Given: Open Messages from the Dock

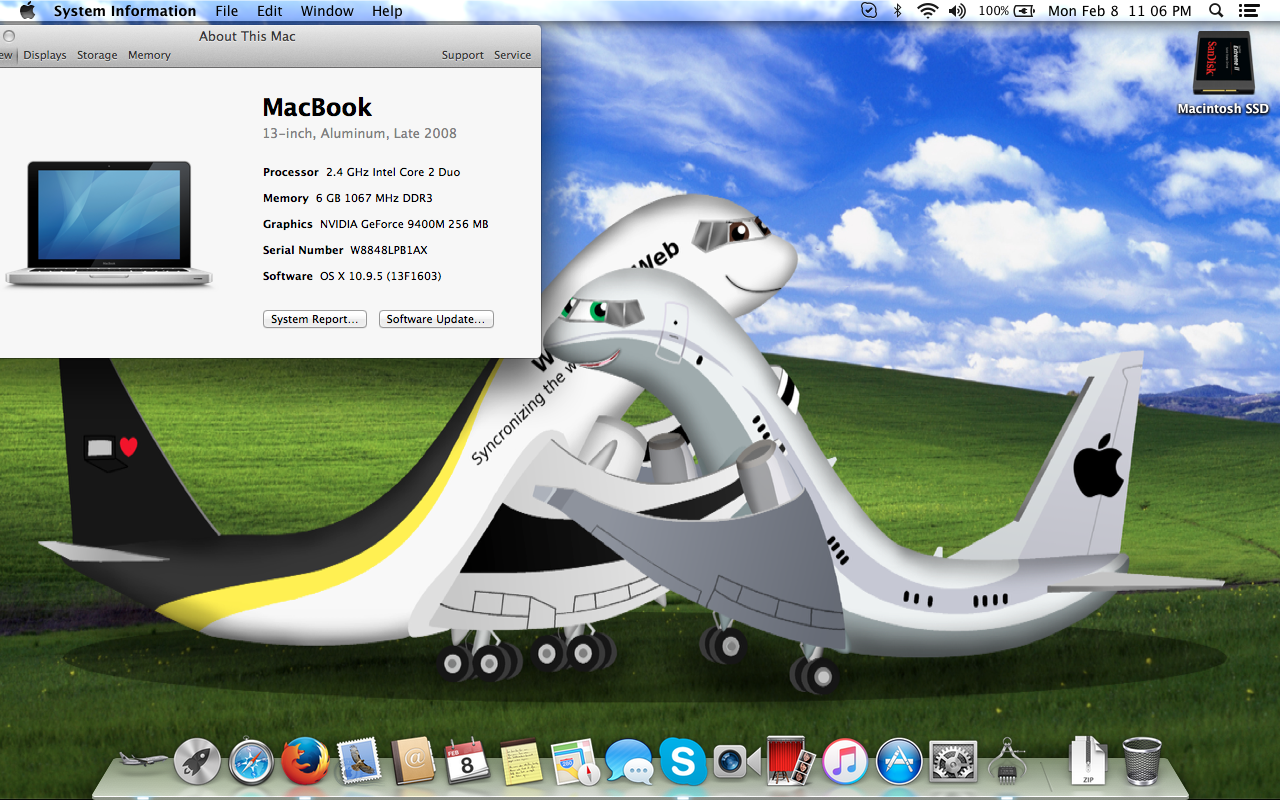Looking at the screenshot, I should click(629, 762).
